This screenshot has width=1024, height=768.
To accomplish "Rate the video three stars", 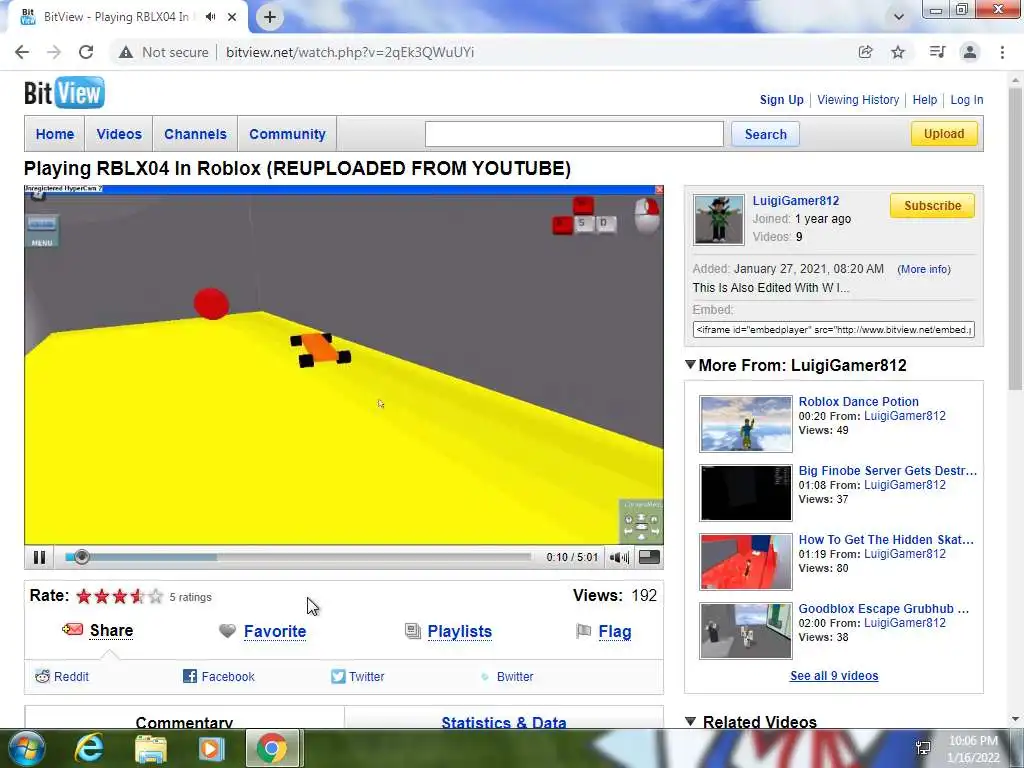I will coord(120,596).
